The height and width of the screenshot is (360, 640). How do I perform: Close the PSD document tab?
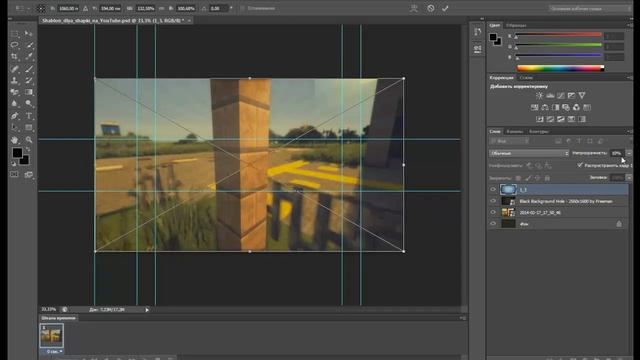(189, 20)
